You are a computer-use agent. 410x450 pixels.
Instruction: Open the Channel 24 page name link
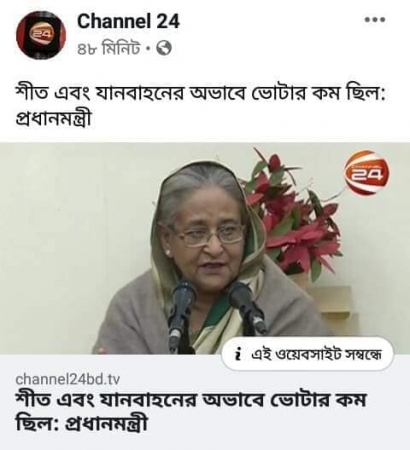[128, 22]
